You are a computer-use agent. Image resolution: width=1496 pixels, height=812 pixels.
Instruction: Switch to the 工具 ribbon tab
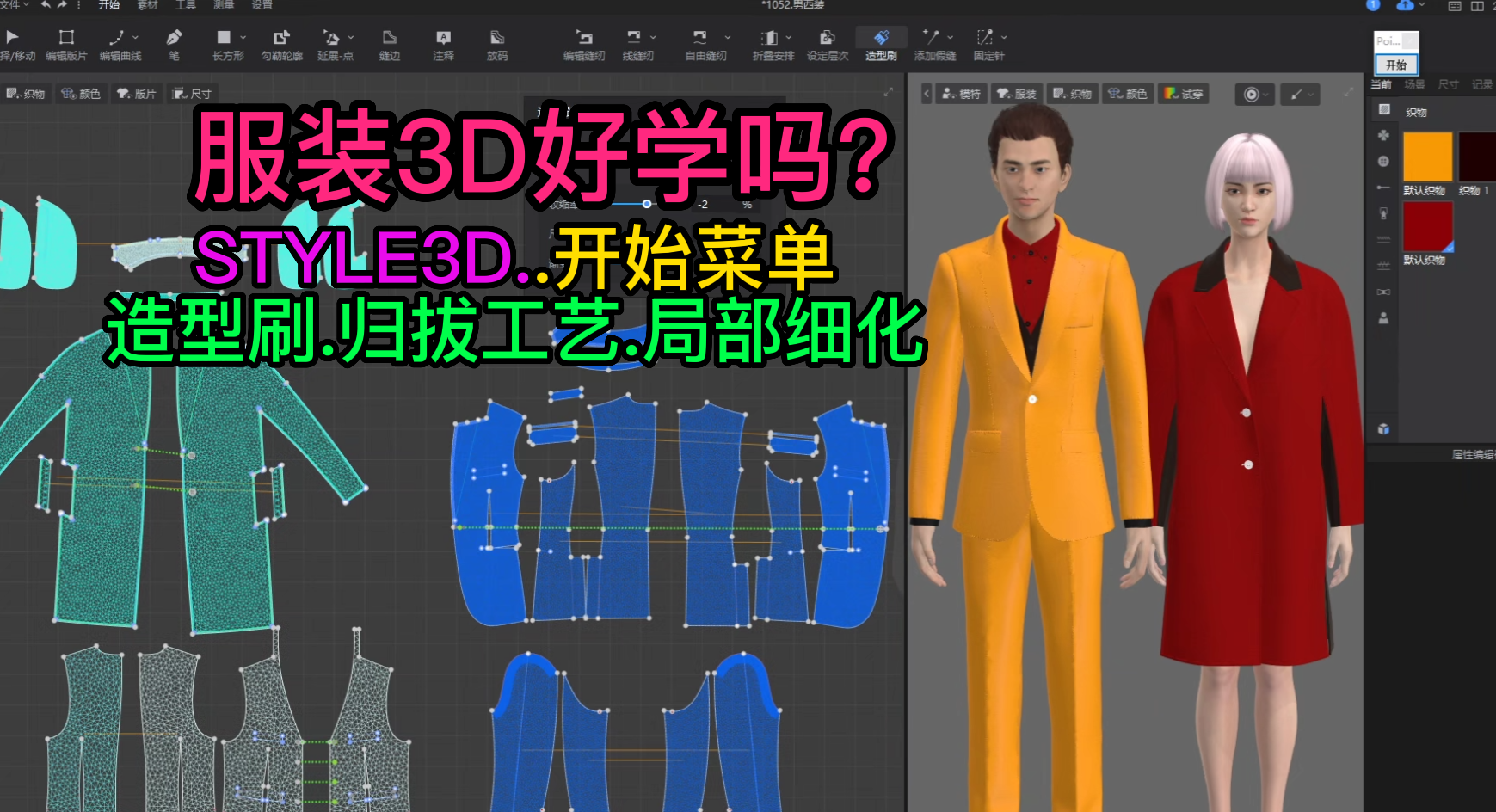(186, 5)
